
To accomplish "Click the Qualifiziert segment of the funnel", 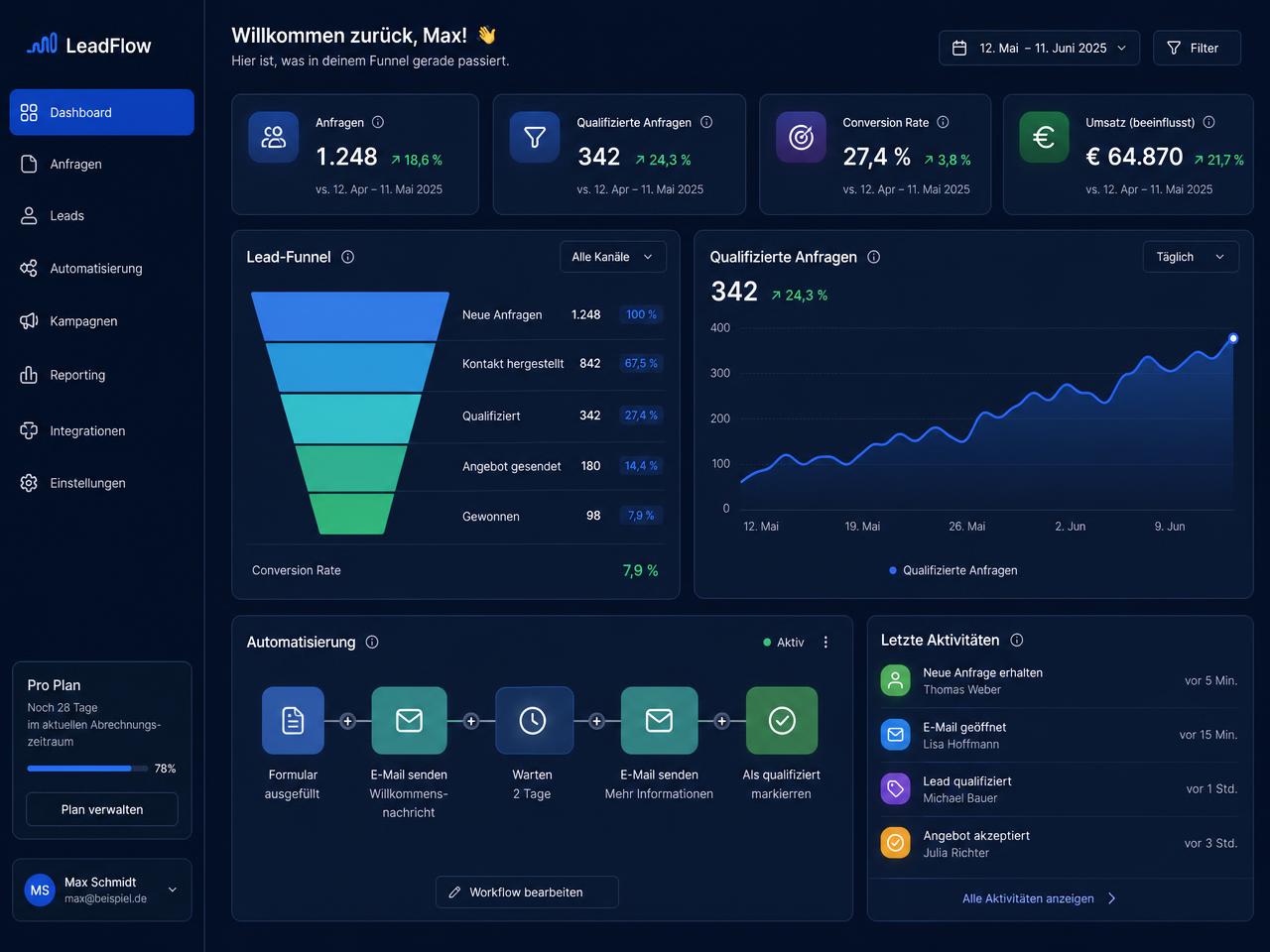I will click(x=350, y=417).
